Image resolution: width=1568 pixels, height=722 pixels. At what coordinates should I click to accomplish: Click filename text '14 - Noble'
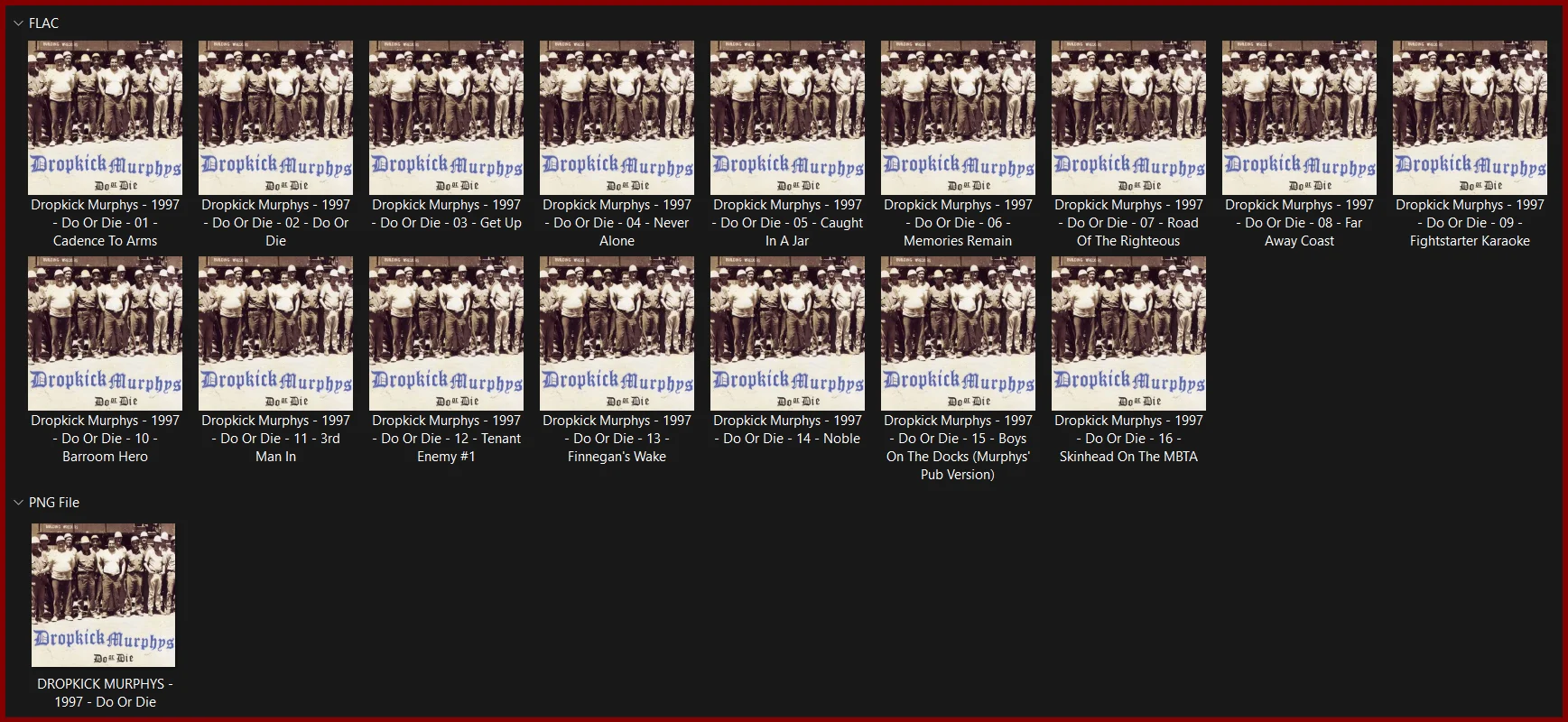click(787, 430)
